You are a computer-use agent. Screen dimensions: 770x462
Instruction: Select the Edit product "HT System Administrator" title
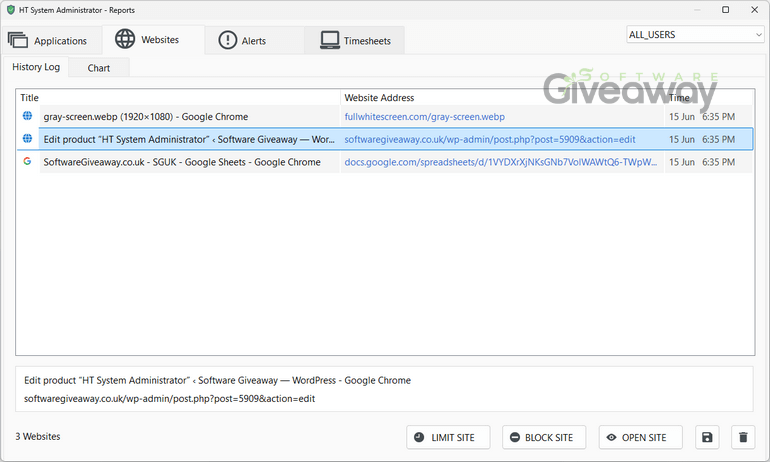[189, 139]
